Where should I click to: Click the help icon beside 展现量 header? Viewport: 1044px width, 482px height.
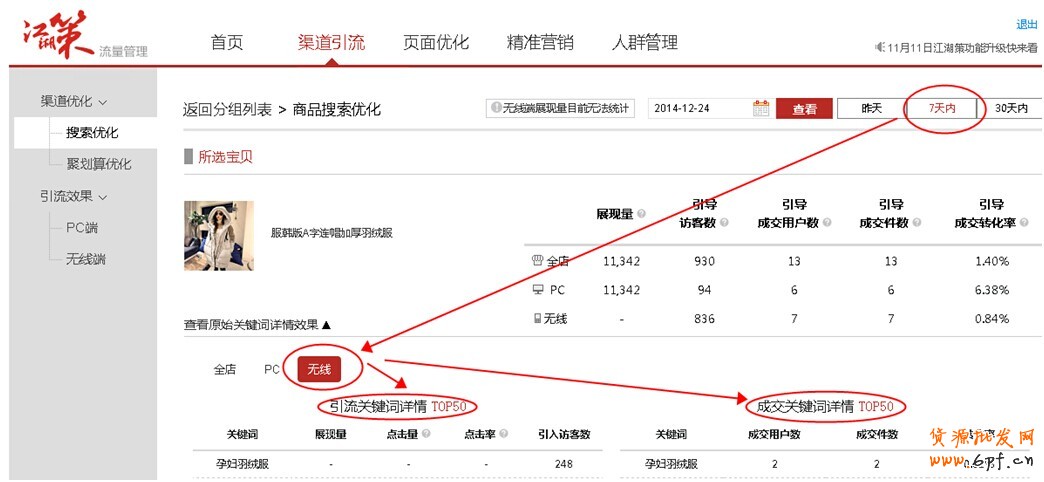coord(642,214)
